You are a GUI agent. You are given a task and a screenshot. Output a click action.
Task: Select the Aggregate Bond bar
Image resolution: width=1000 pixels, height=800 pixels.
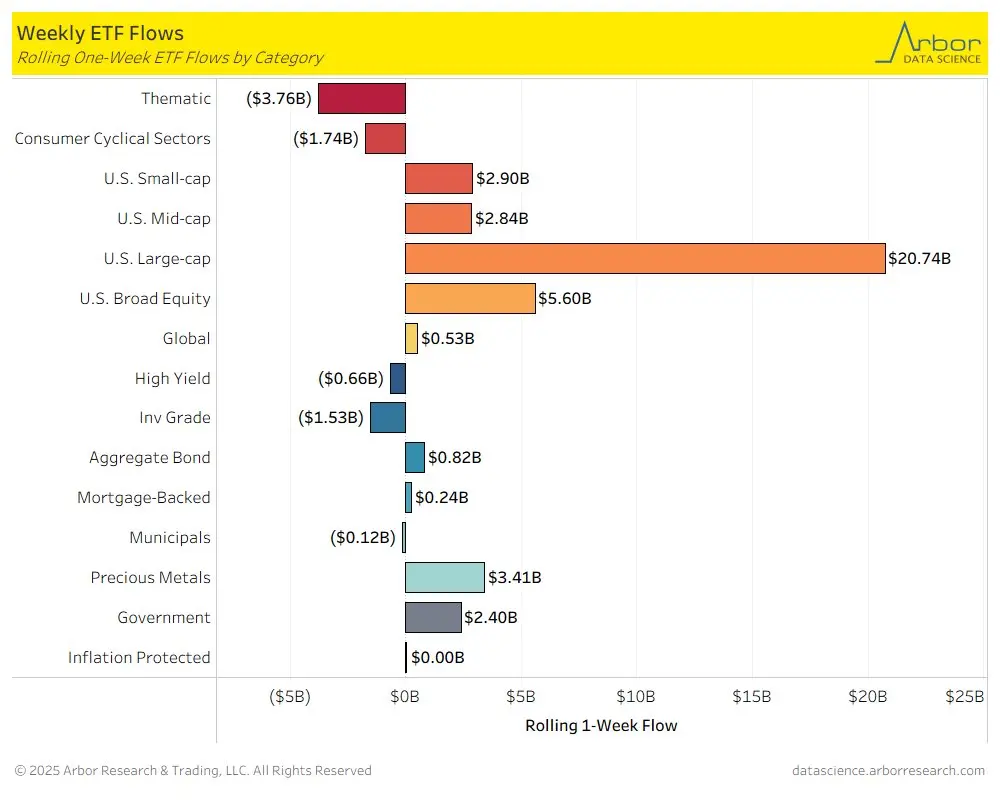415,457
